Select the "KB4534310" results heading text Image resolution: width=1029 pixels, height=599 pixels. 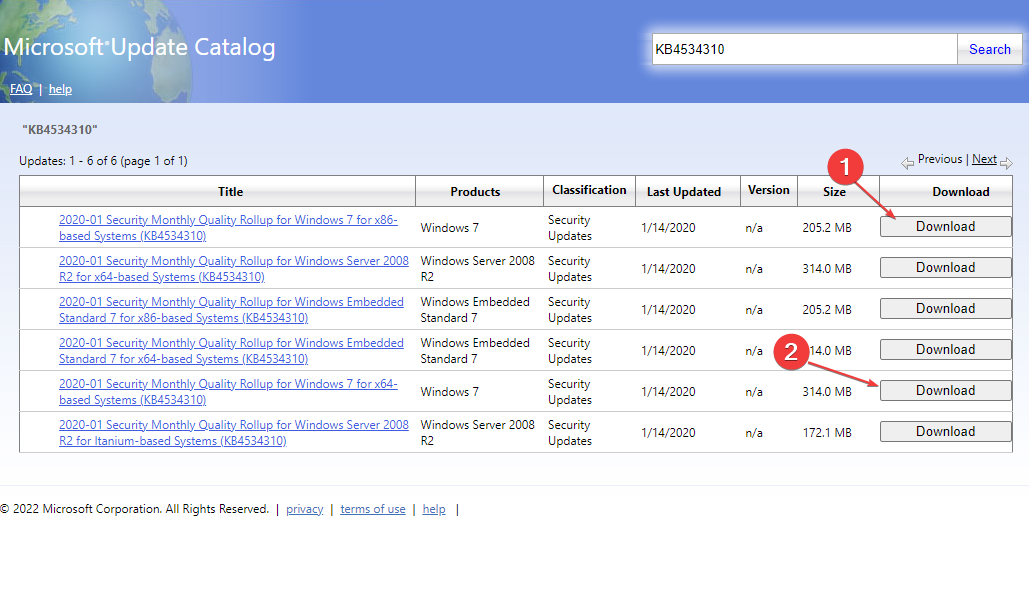[x=60, y=130]
